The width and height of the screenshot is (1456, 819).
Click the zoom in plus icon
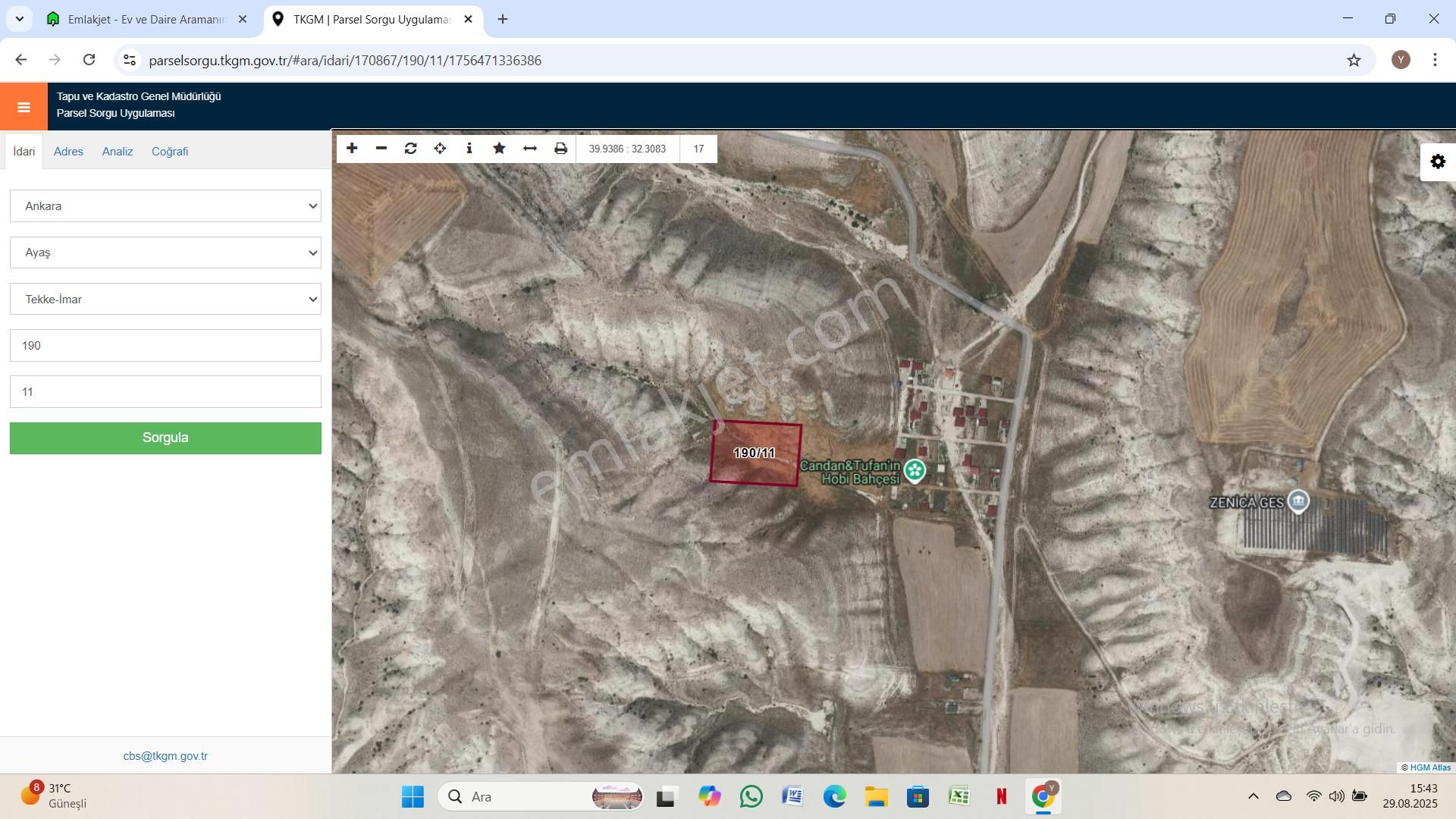click(x=352, y=149)
